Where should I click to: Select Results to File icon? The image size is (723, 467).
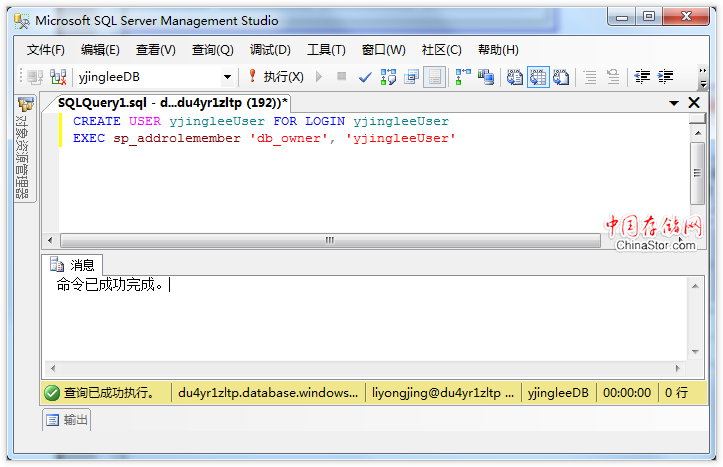click(x=561, y=77)
